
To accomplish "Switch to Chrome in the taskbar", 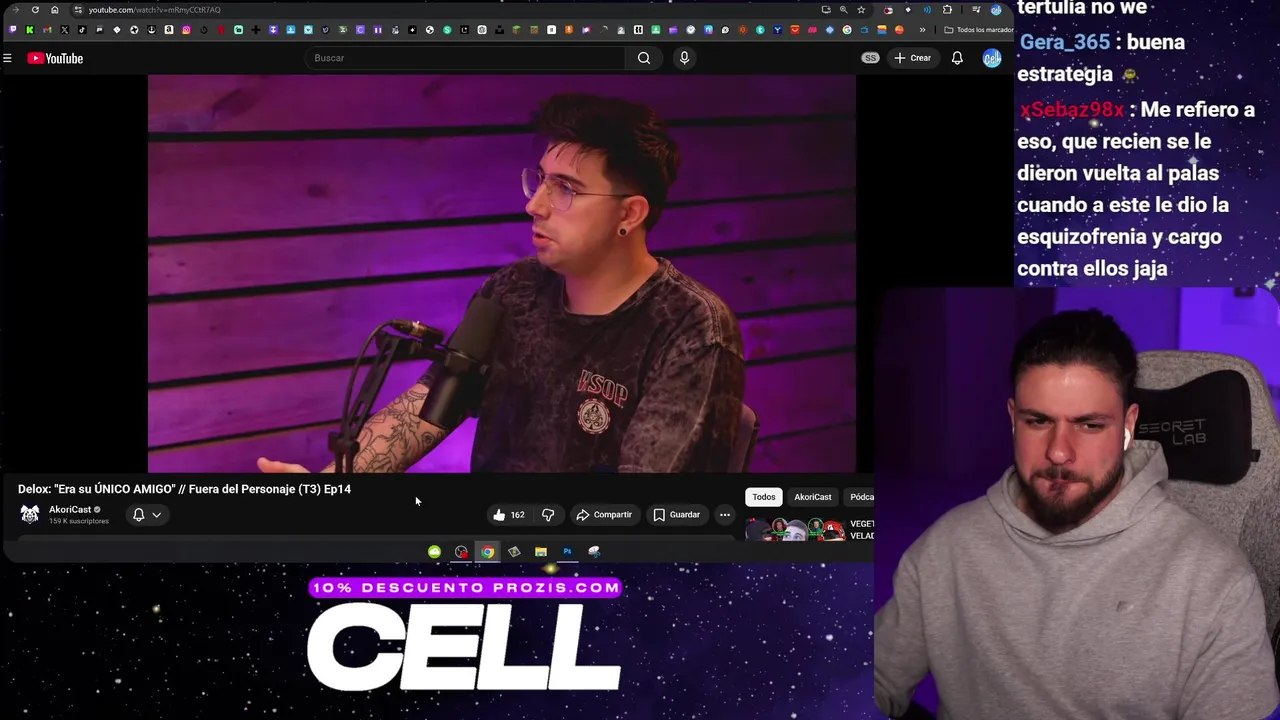I will point(487,552).
